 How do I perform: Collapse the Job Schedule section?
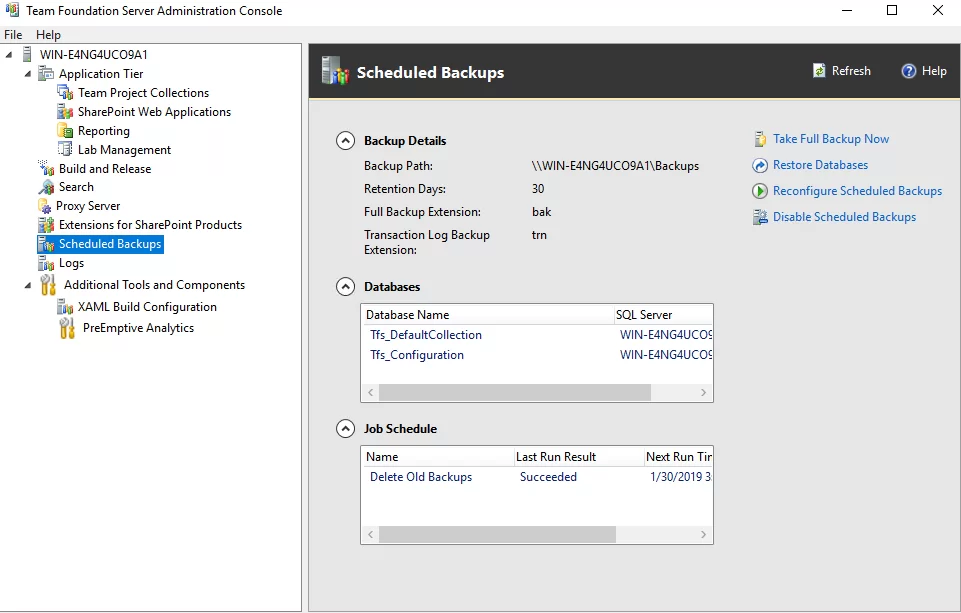[345, 429]
